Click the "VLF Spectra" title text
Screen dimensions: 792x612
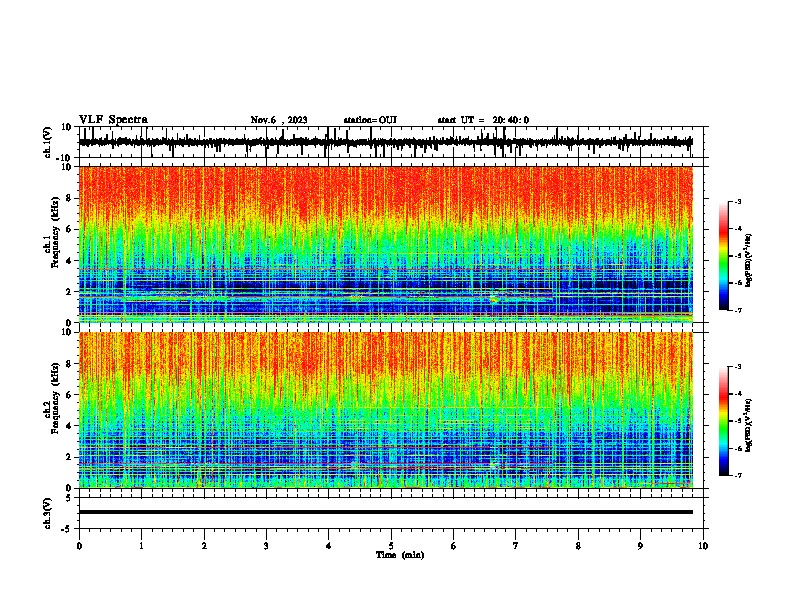[113, 120]
